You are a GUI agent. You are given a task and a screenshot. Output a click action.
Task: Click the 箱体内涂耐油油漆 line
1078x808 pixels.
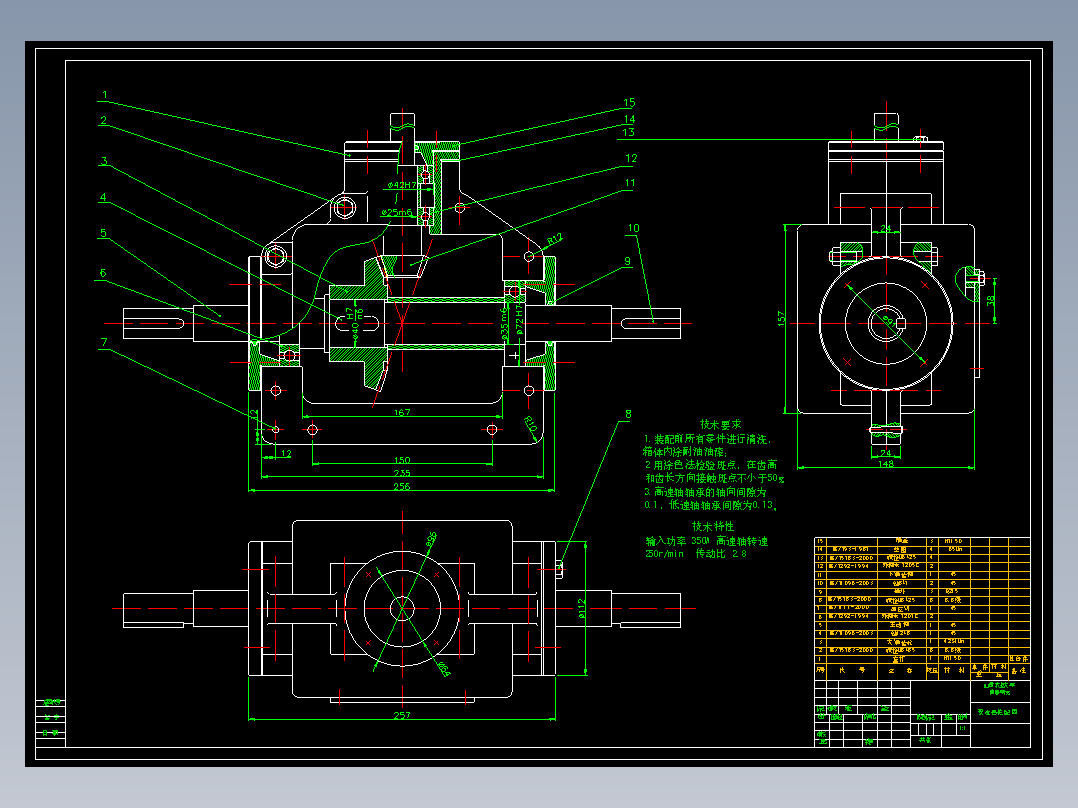point(684,452)
